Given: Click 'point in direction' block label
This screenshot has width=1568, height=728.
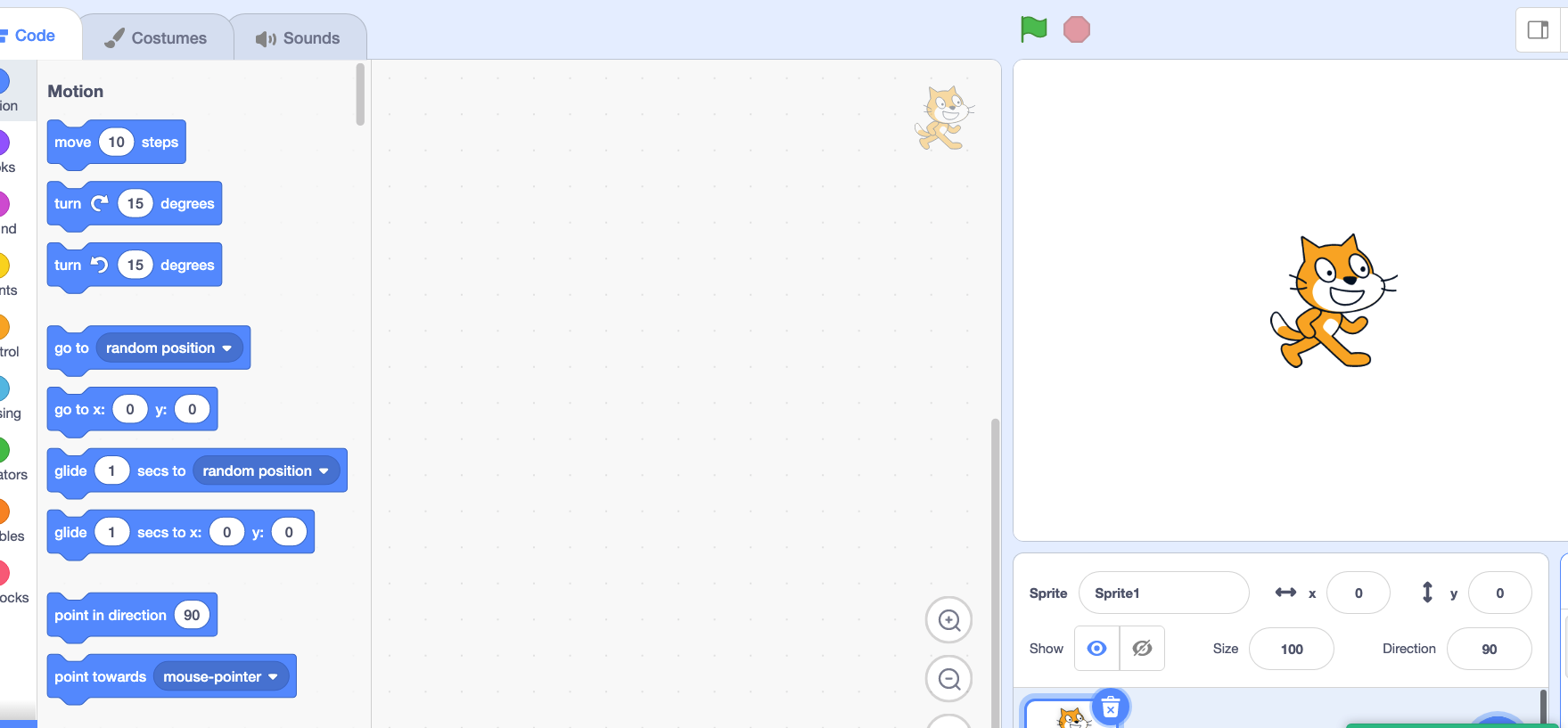Looking at the screenshot, I should (111, 615).
